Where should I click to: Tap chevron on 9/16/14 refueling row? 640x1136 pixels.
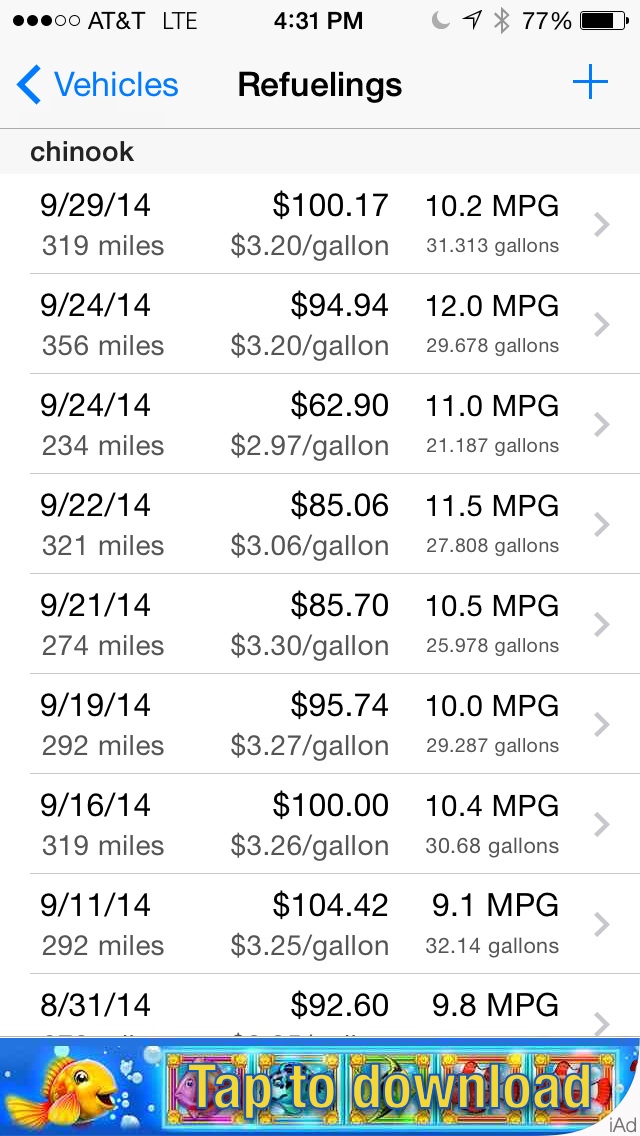[x=601, y=825]
